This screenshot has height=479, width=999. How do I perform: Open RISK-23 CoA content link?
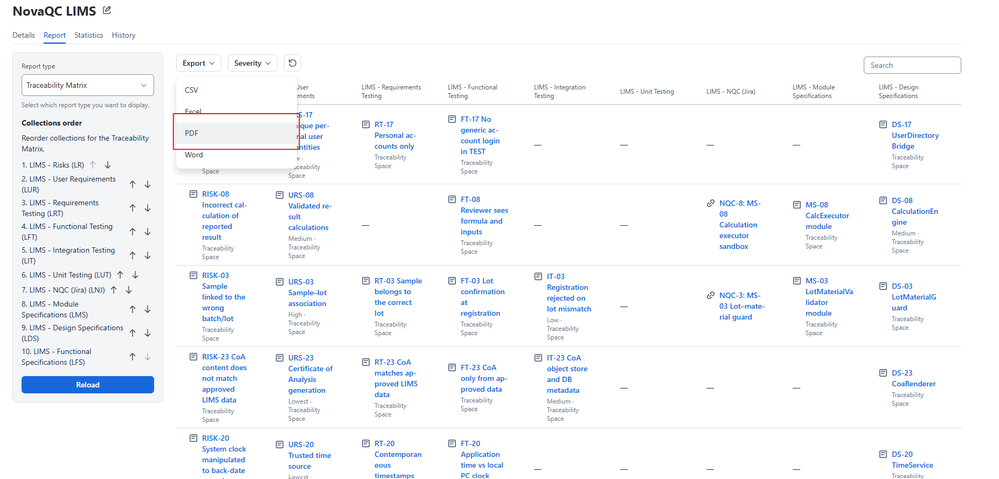point(224,378)
